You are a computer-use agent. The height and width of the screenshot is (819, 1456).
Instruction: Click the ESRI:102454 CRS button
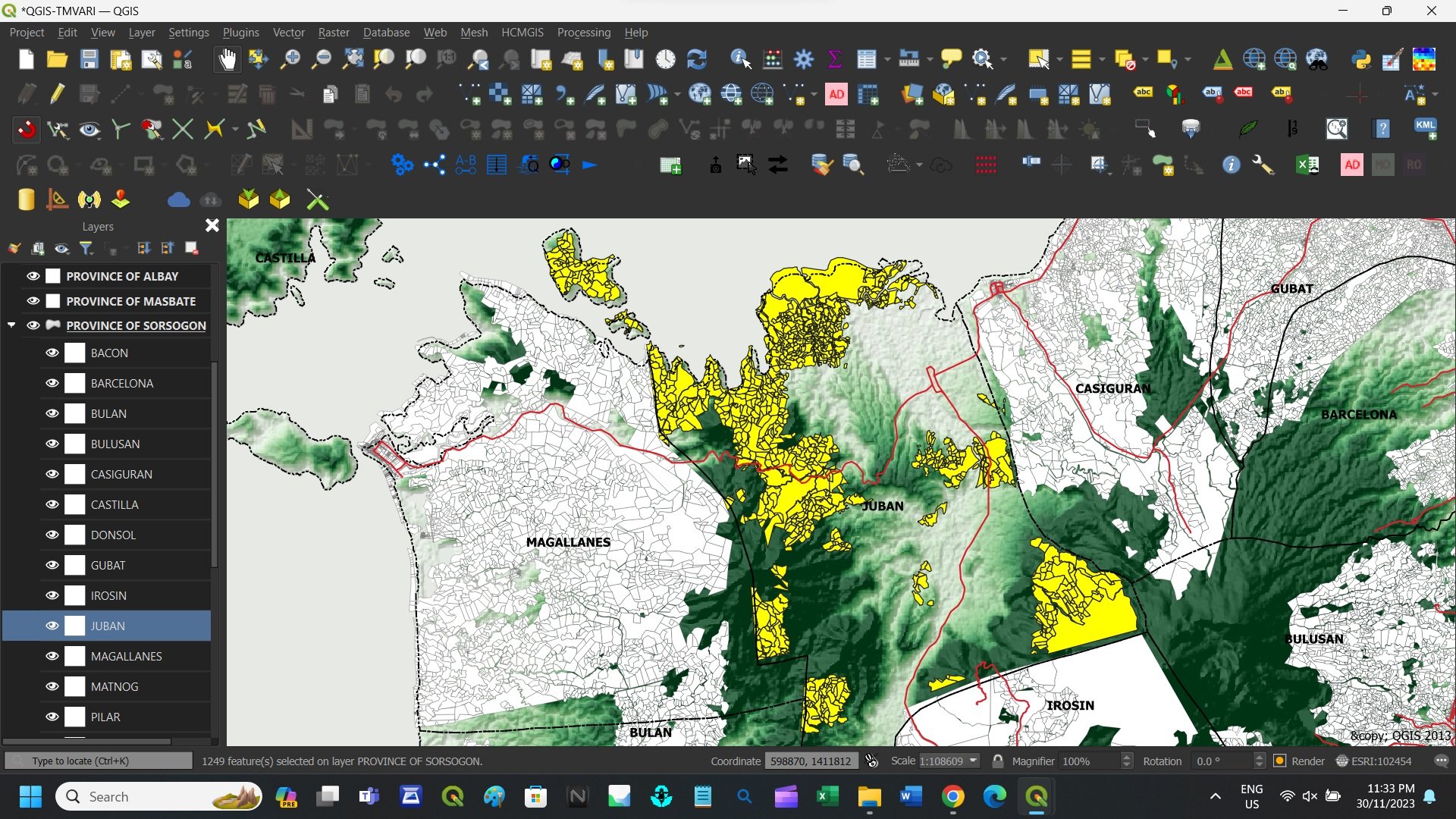tap(1374, 761)
